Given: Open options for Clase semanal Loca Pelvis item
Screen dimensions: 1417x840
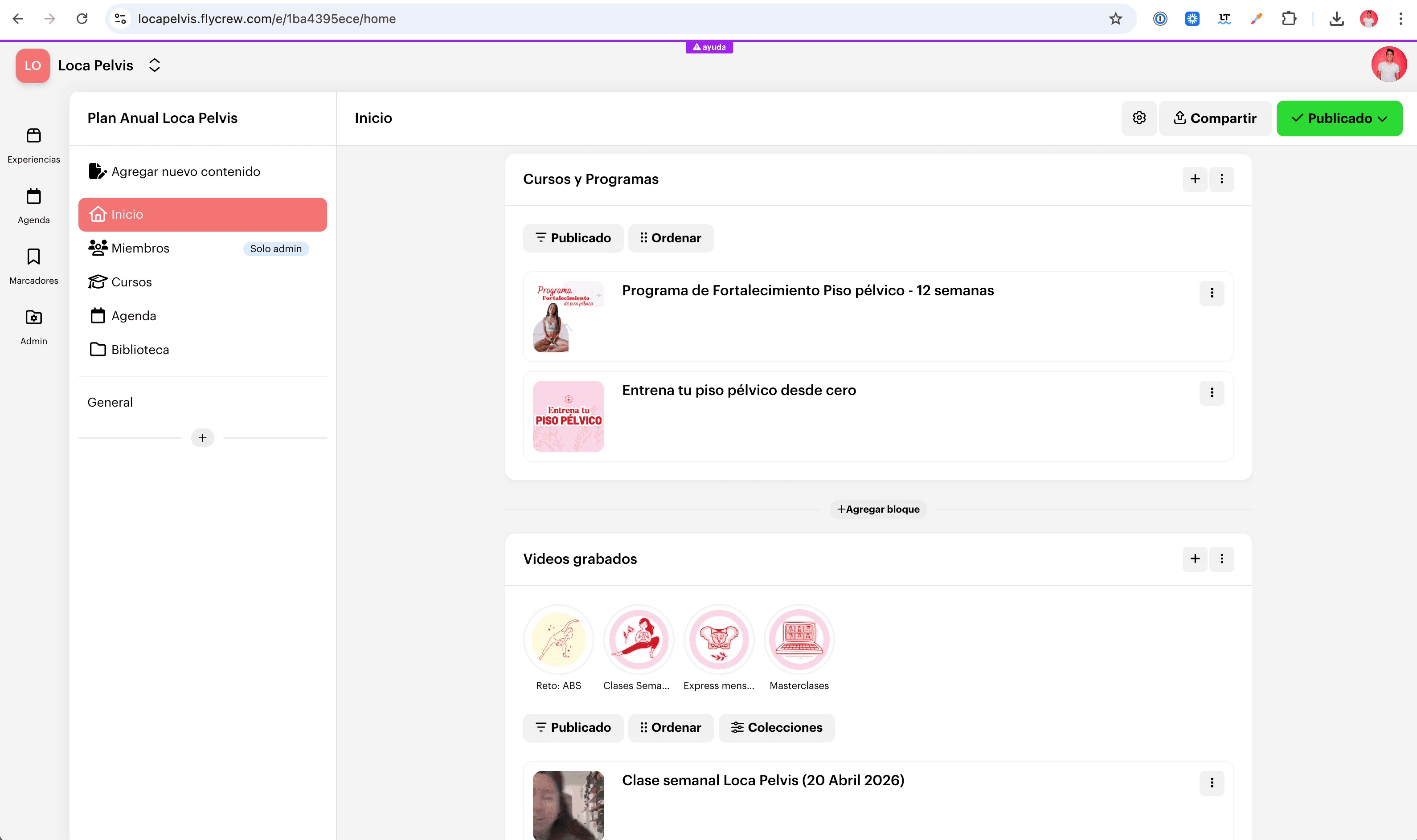Looking at the screenshot, I should pyautogui.click(x=1212, y=783).
